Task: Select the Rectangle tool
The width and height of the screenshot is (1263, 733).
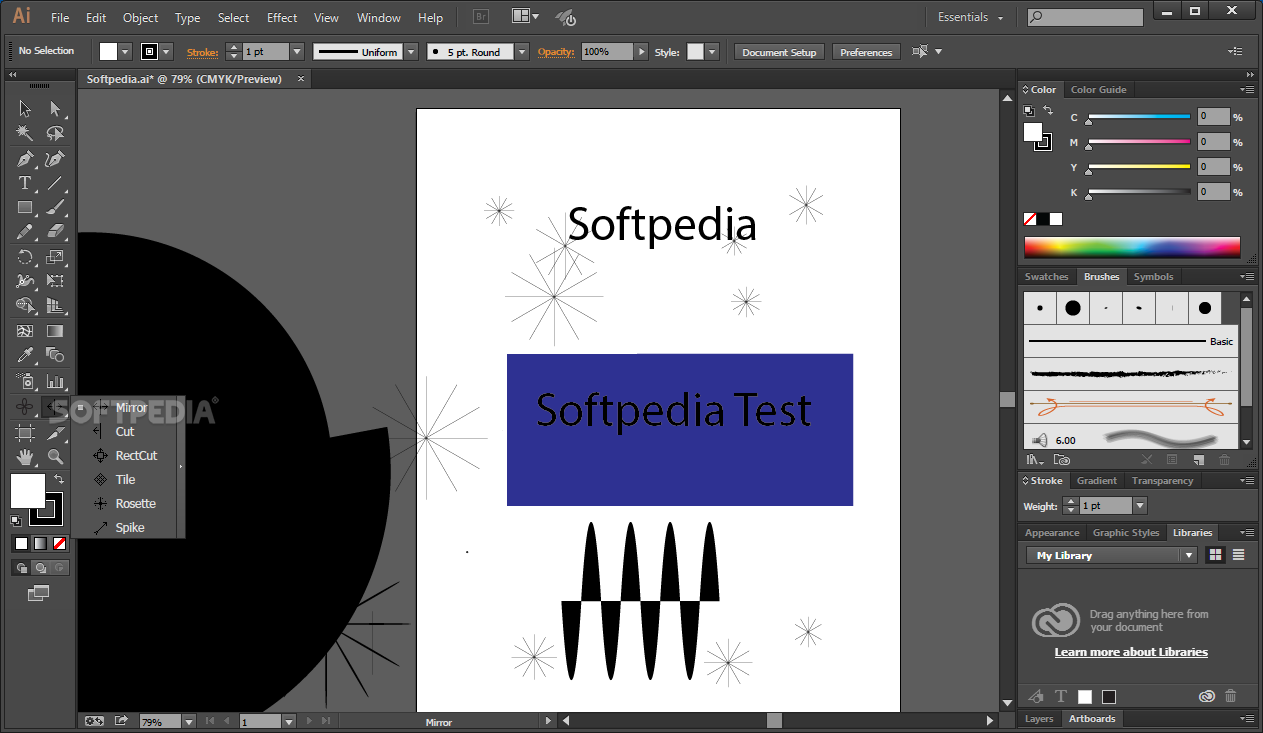Action: 25,208
